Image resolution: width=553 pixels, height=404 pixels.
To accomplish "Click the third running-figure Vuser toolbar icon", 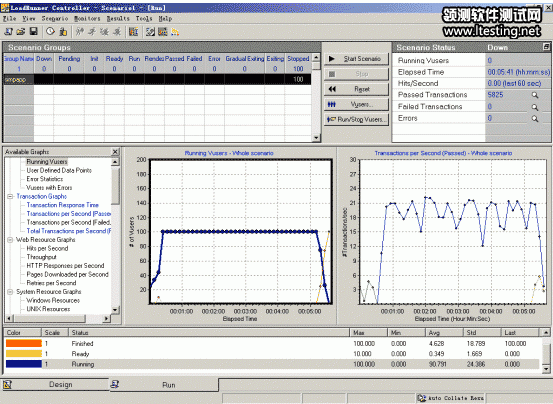I will (104, 32).
